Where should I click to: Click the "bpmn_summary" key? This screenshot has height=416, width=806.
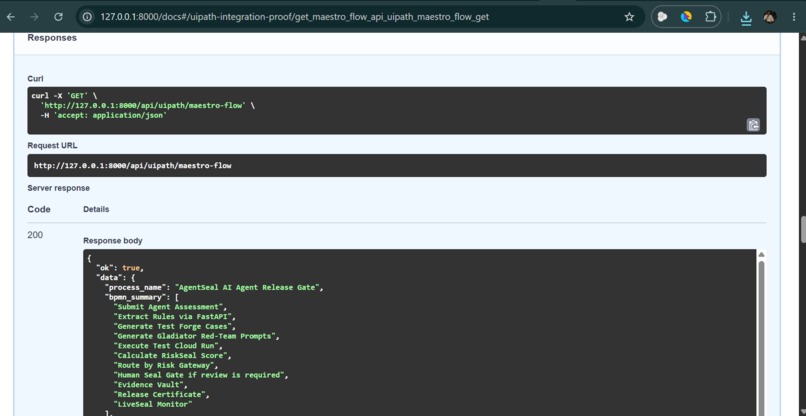(x=135, y=297)
